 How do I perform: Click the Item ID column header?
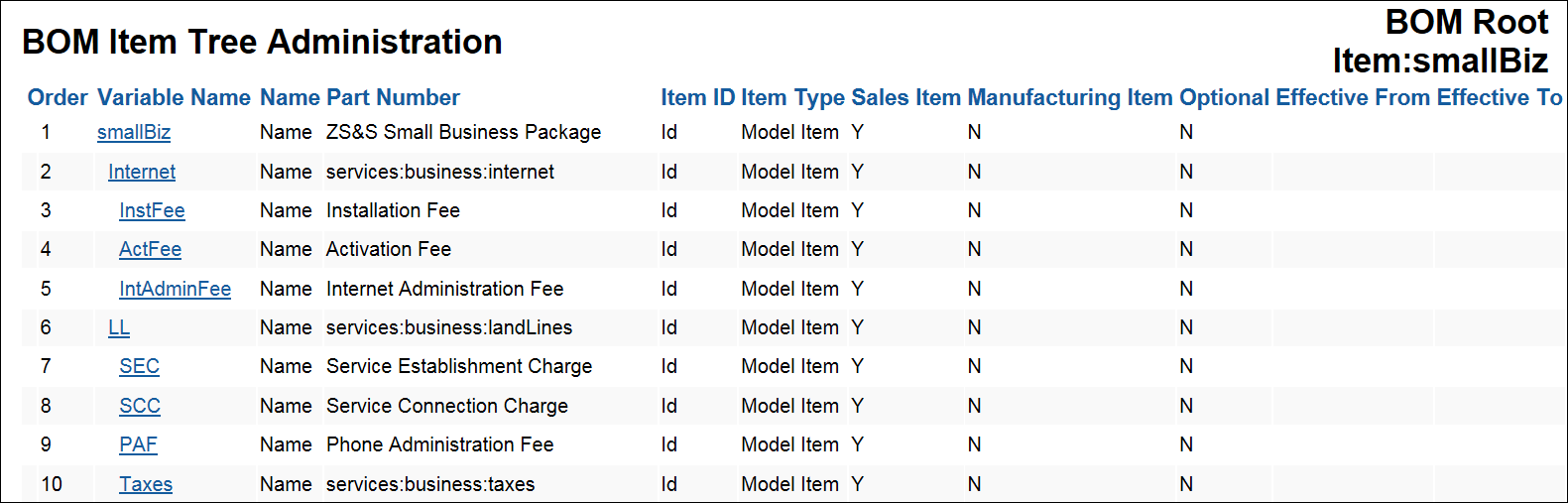click(x=698, y=97)
